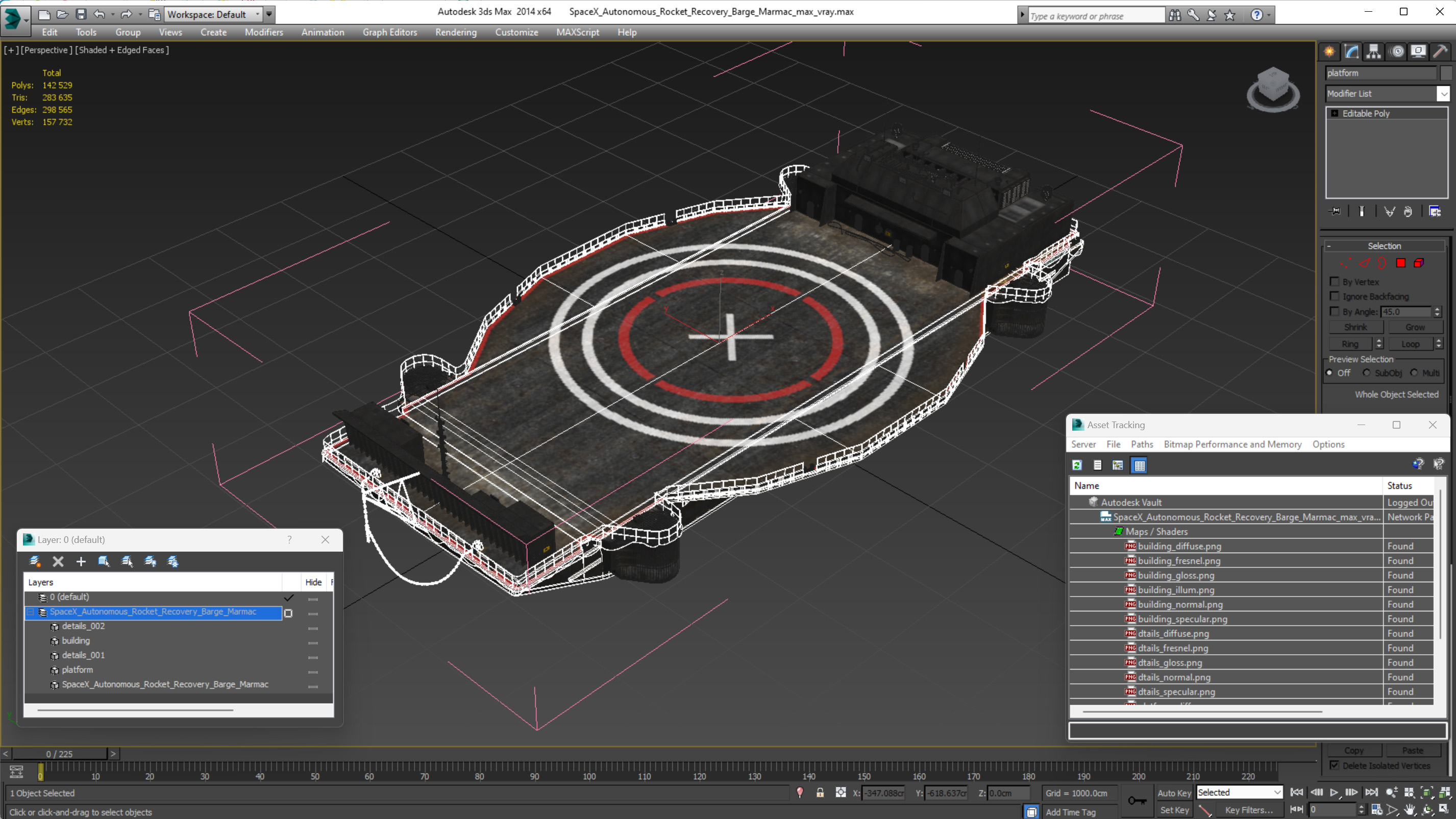Viewport: 1456px width, 819px height.
Task: Switch Asset Tracking to table view icon
Action: [1140, 465]
